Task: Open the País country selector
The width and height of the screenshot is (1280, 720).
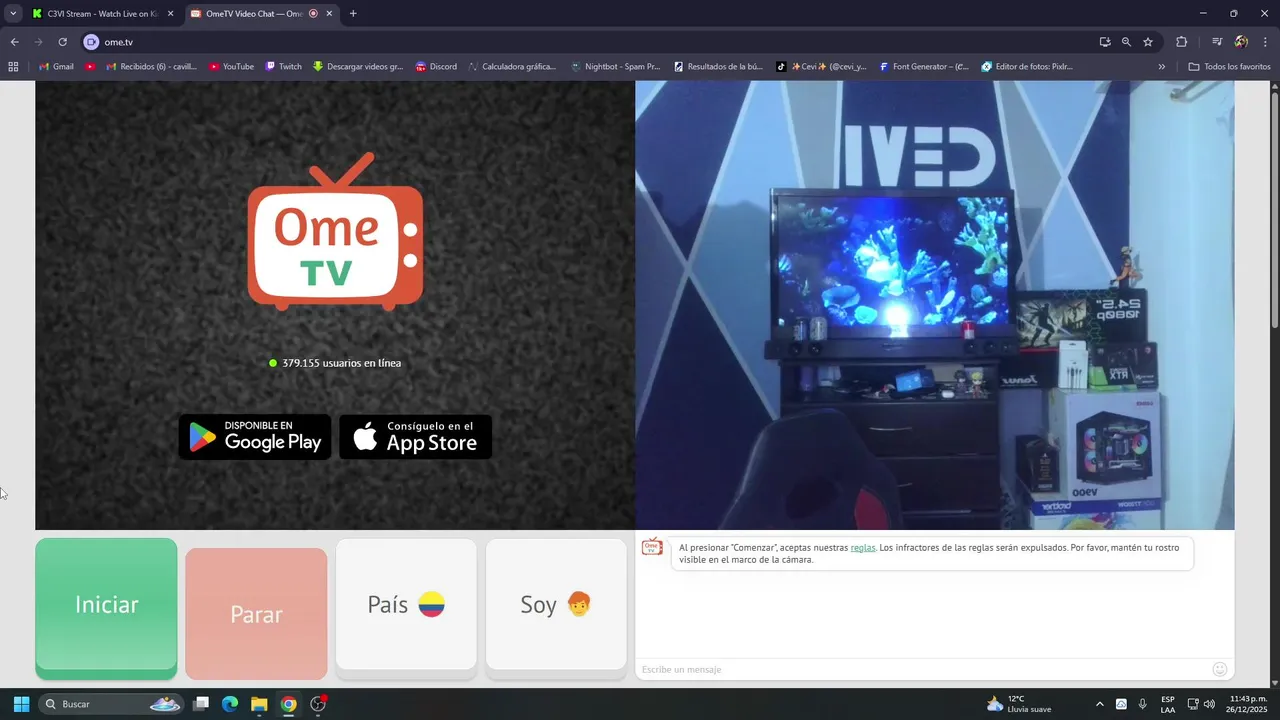Action: click(406, 604)
